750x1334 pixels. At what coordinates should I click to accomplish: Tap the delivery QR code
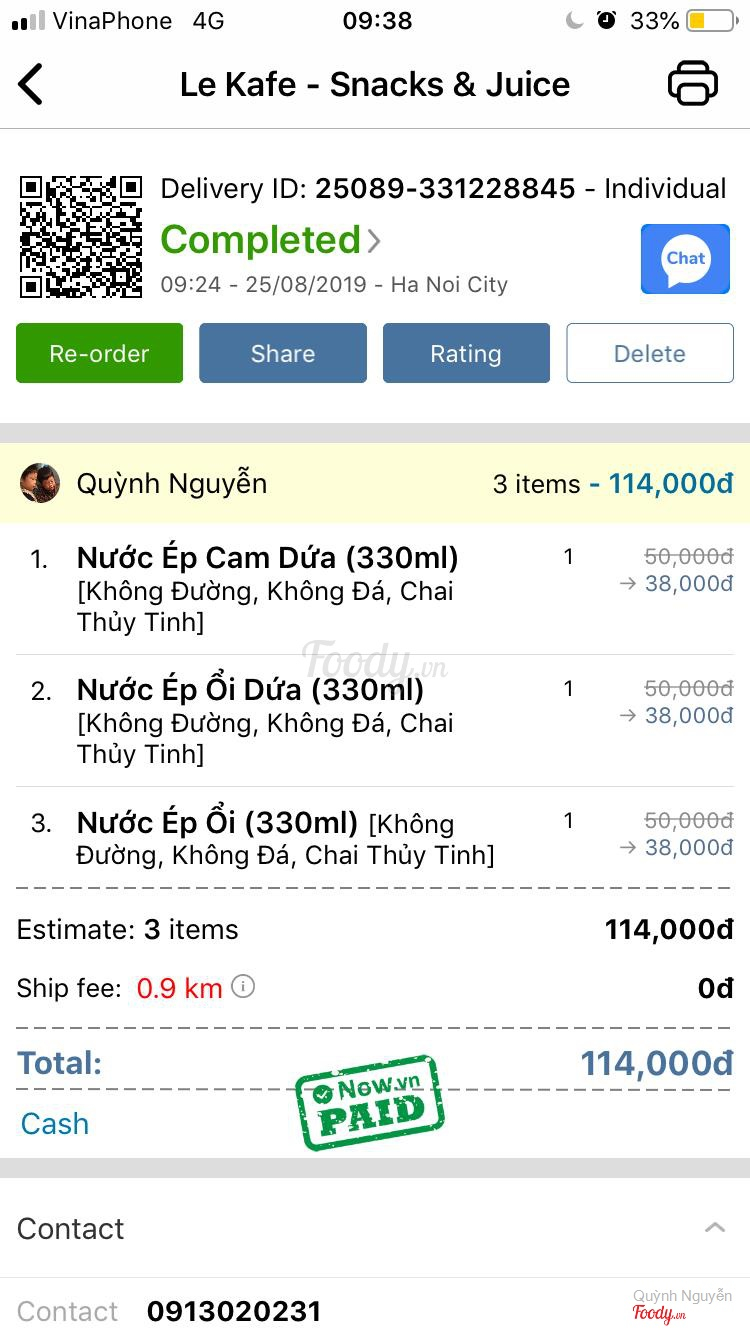click(81, 237)
